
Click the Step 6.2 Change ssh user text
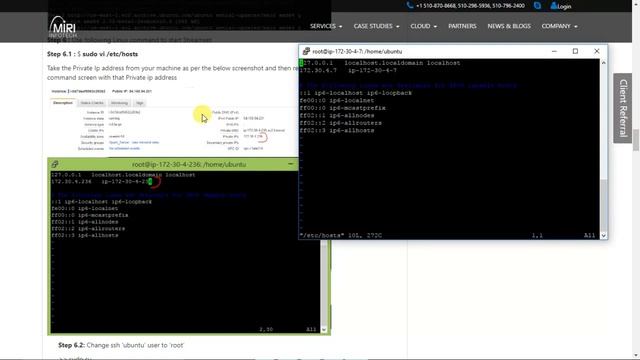pos(121,345)
